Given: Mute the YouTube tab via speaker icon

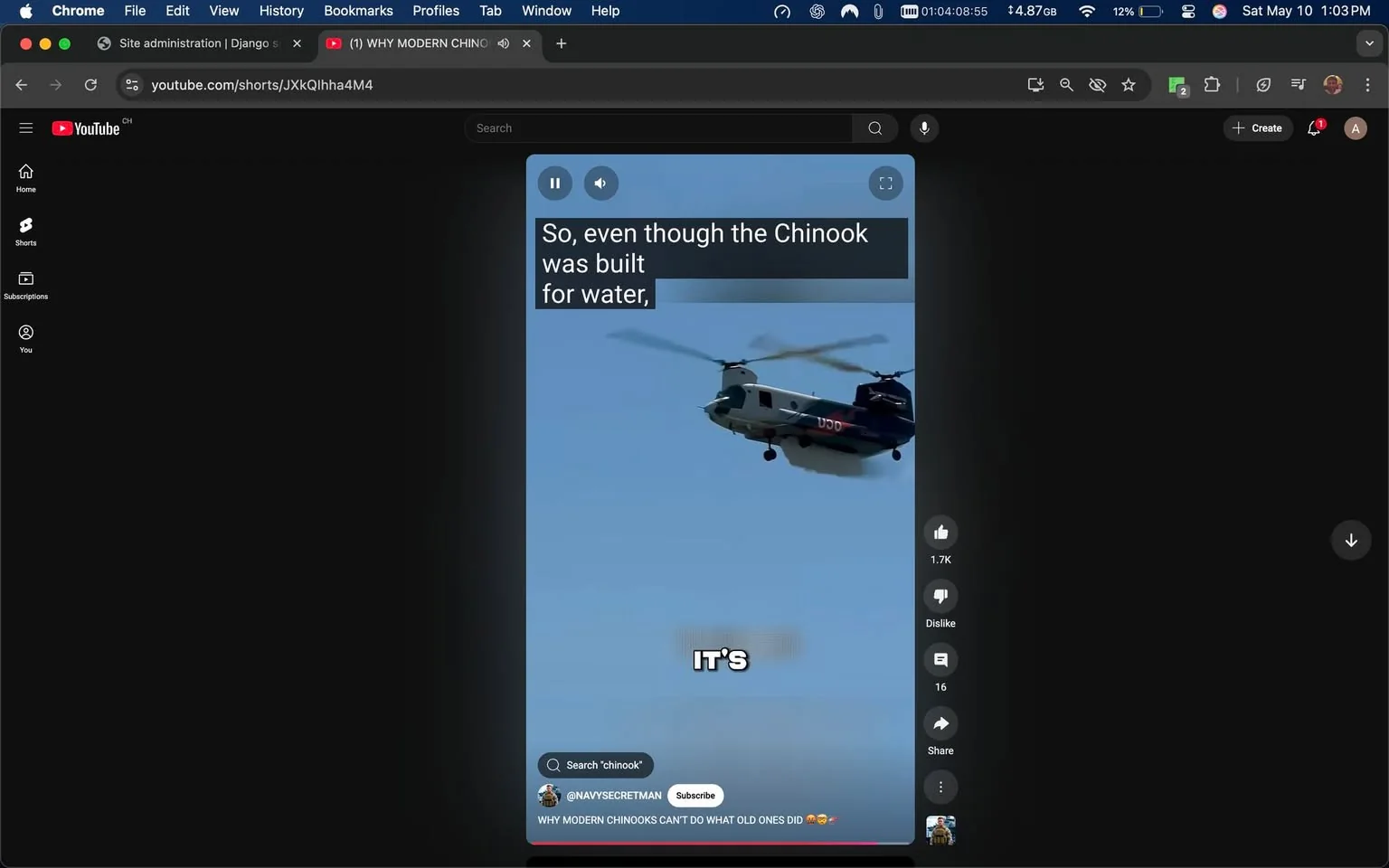Looking at the screenshot, I should (x=504, y=43).
